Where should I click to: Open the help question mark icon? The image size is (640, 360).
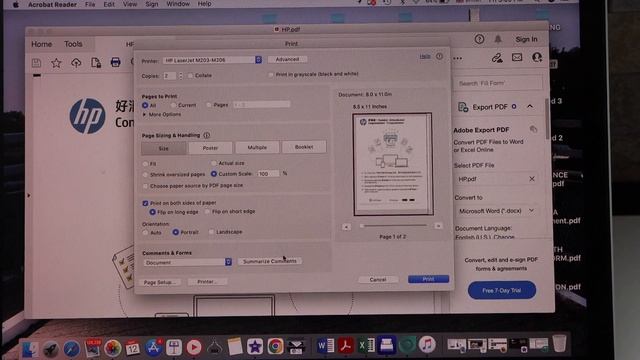coord(479,39)
